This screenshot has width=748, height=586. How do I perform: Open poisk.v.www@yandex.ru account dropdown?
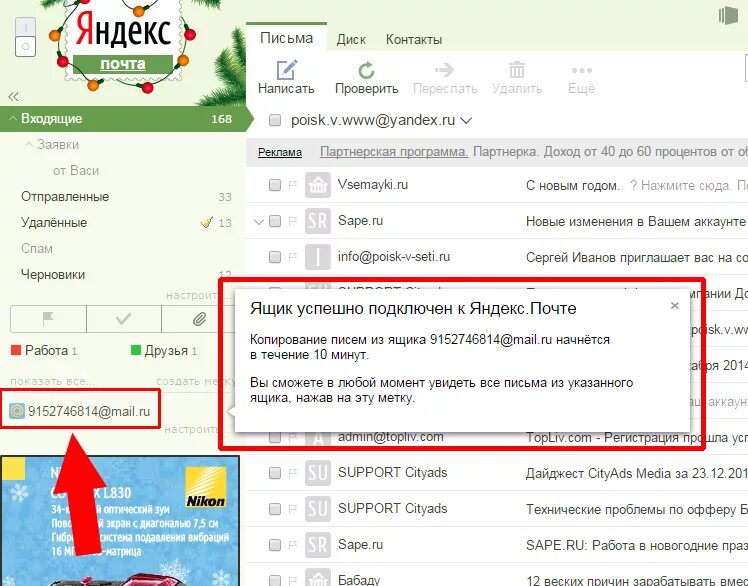466,121
